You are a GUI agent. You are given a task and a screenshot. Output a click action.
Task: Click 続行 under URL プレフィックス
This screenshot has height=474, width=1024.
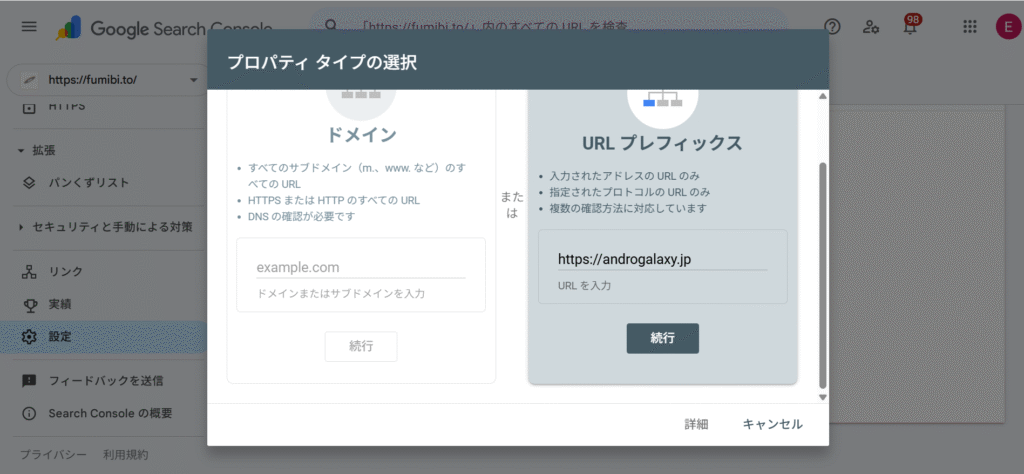point(663,338)
